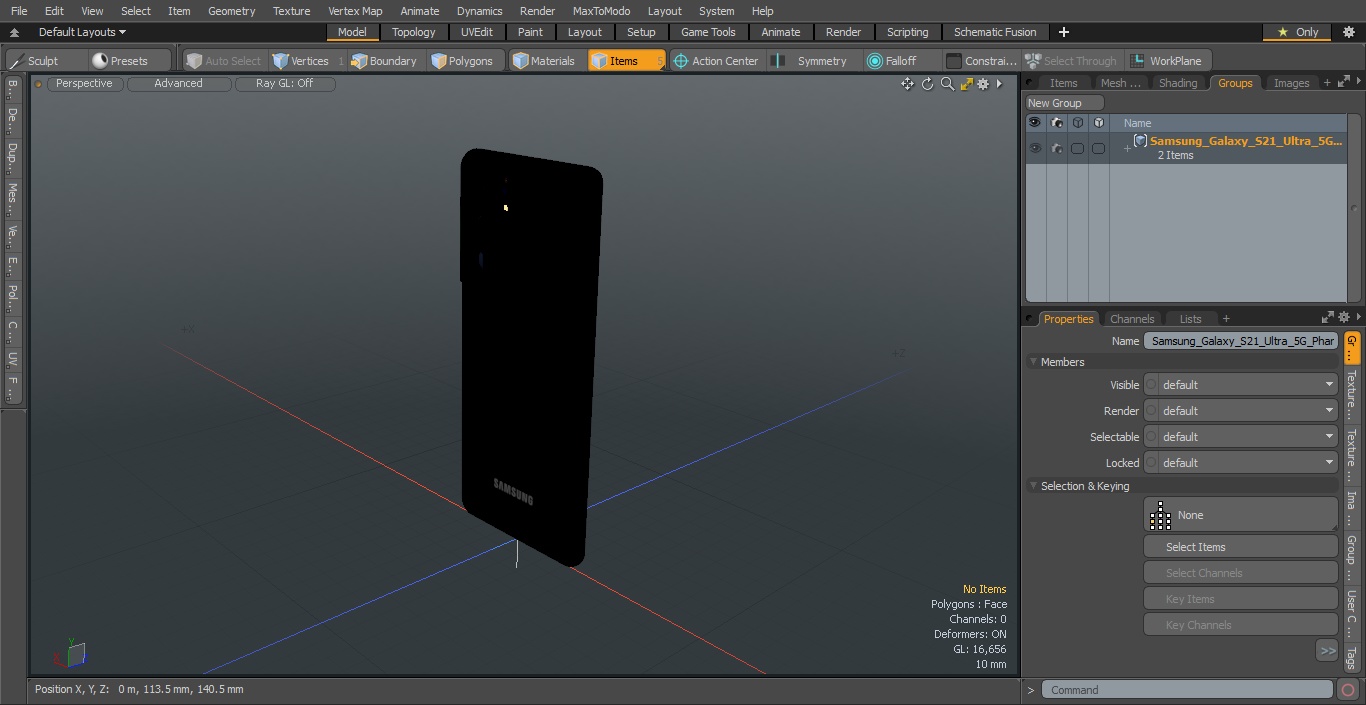Maximize the Properties panel with arrow icon
1366x705 pixels.
coord(1328,318)
